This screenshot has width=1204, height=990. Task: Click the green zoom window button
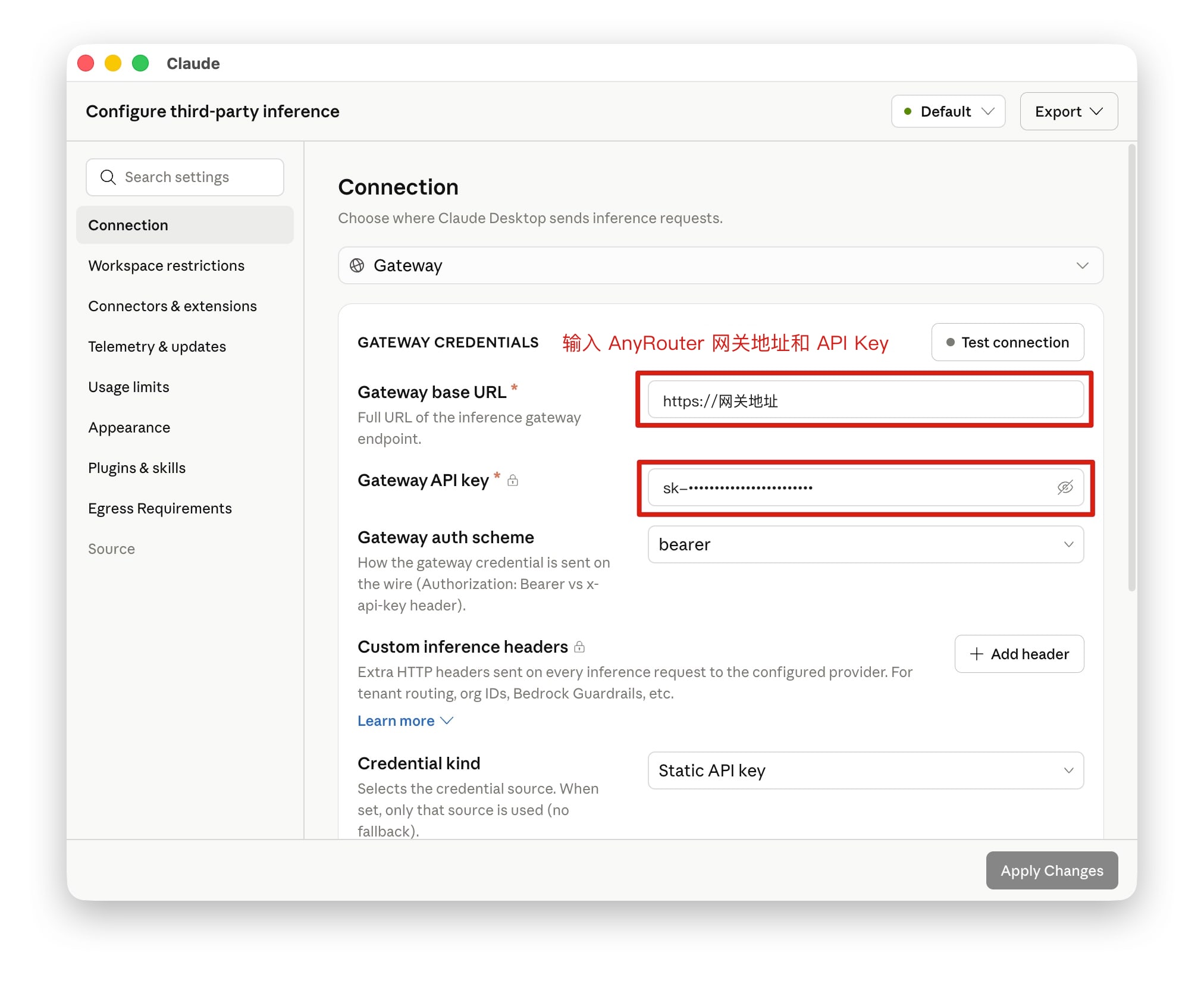[x=140, y=63]
